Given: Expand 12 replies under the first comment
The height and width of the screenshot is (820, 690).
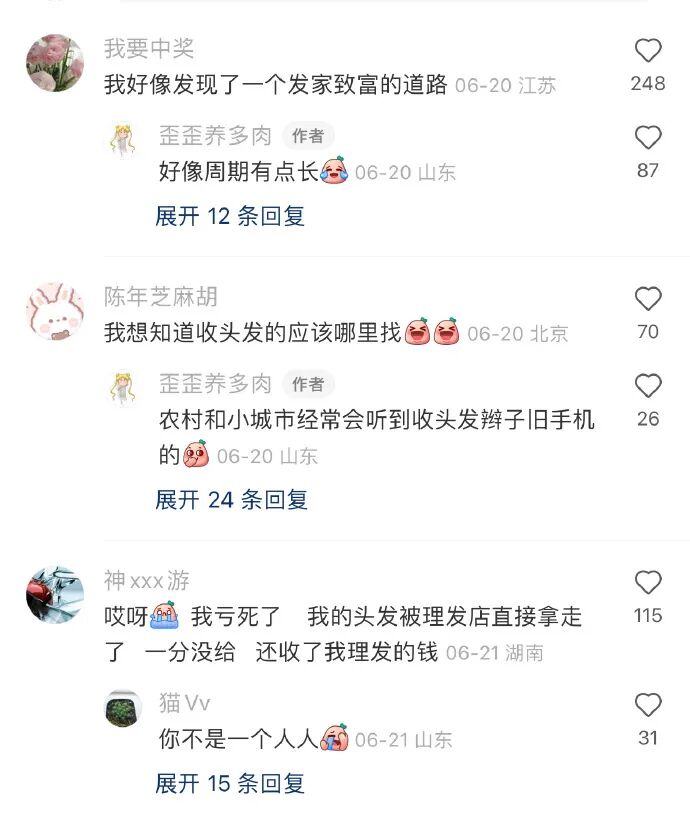Looking at the screenshot, I should click(230, 216).
